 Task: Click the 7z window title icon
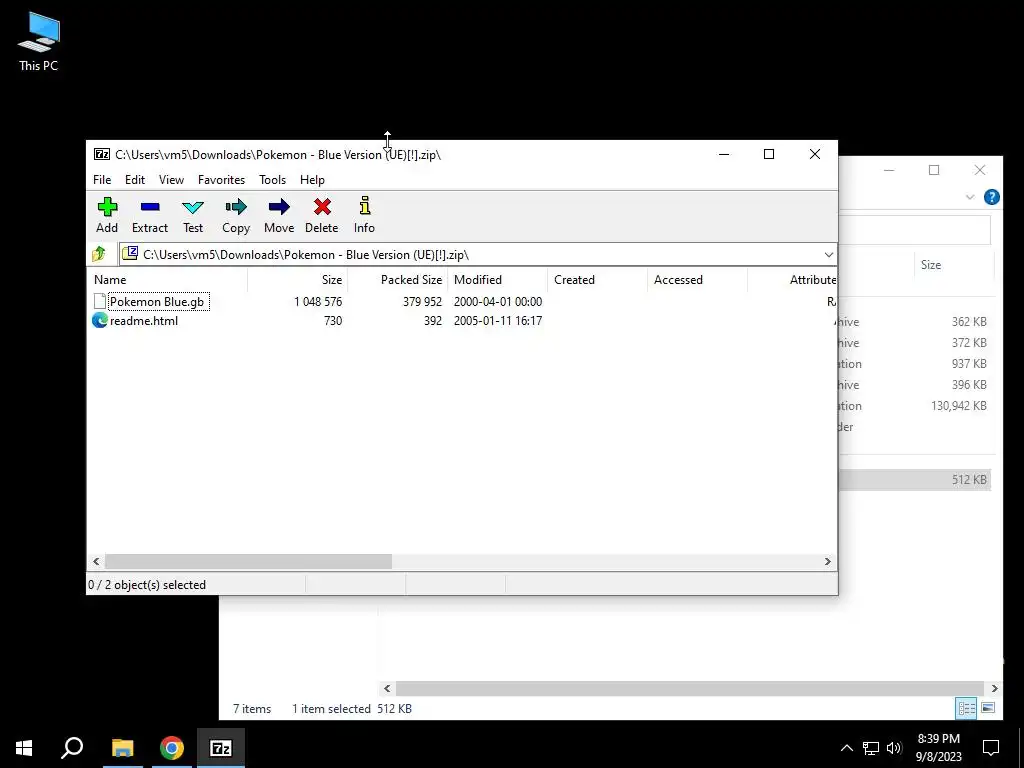[x=102, y=154]
